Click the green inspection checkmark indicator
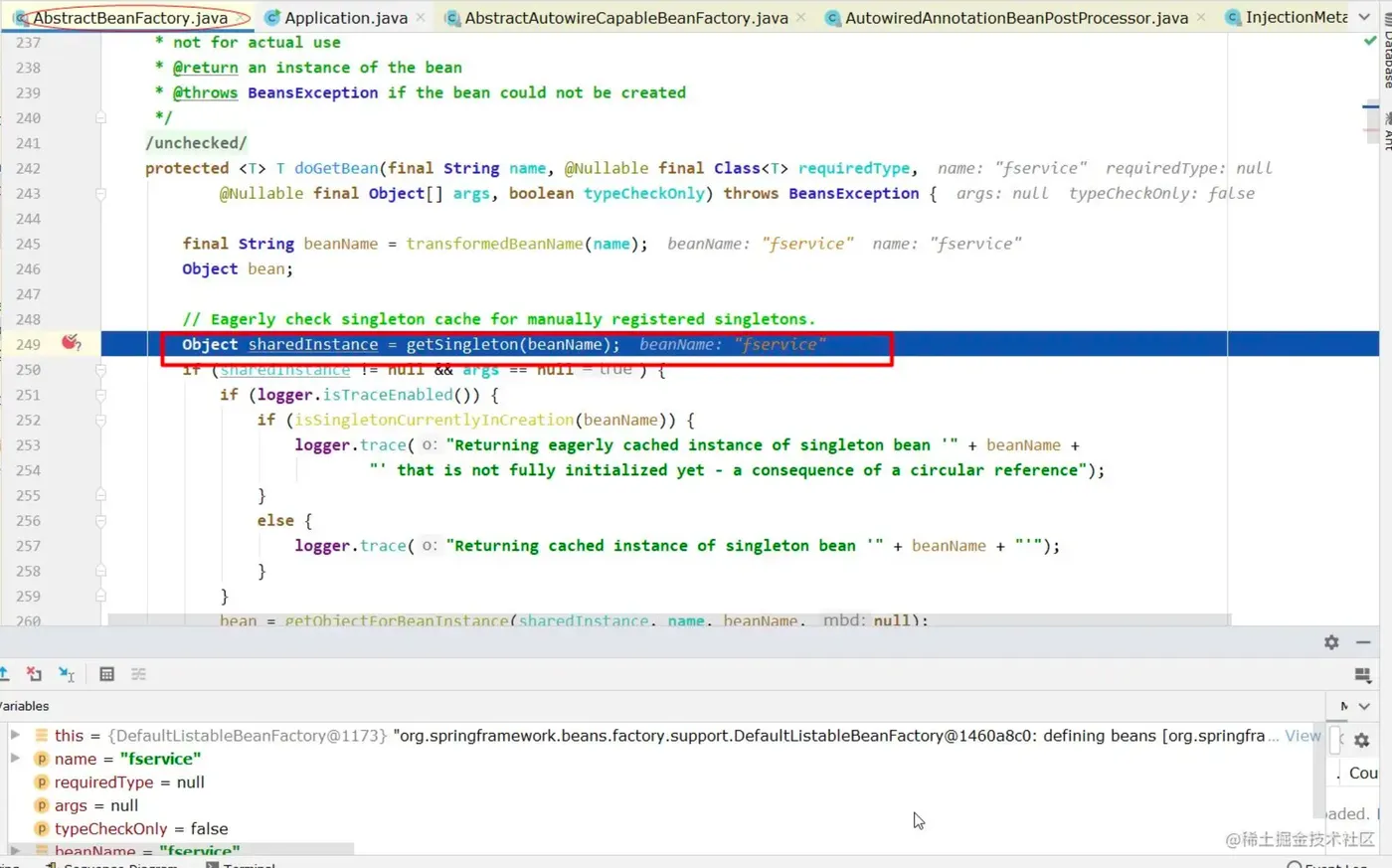The height and width of the screenshot is (868, 1392). point(1370,42)
